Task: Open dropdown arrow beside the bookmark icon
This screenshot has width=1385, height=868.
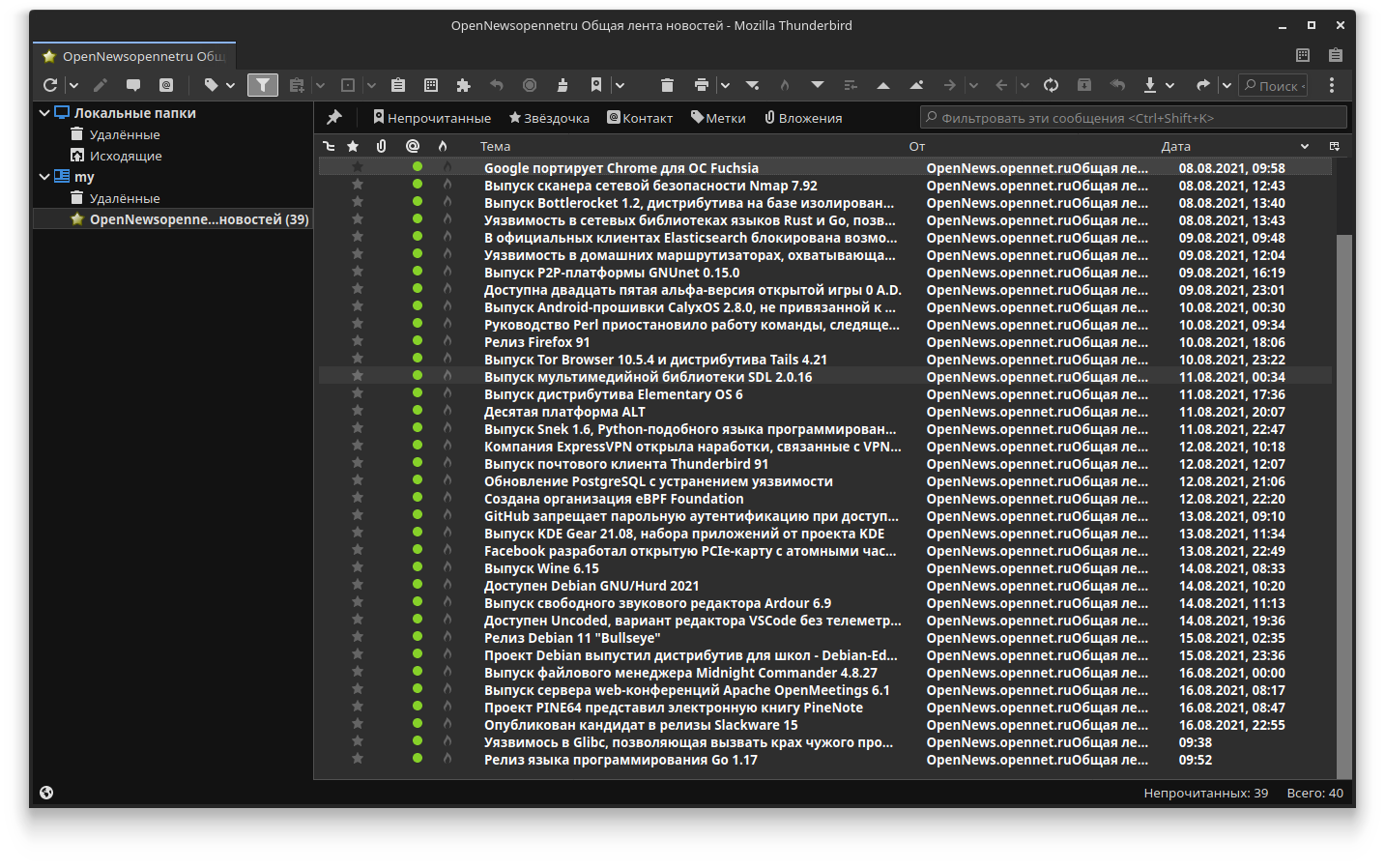Action: 620,85
